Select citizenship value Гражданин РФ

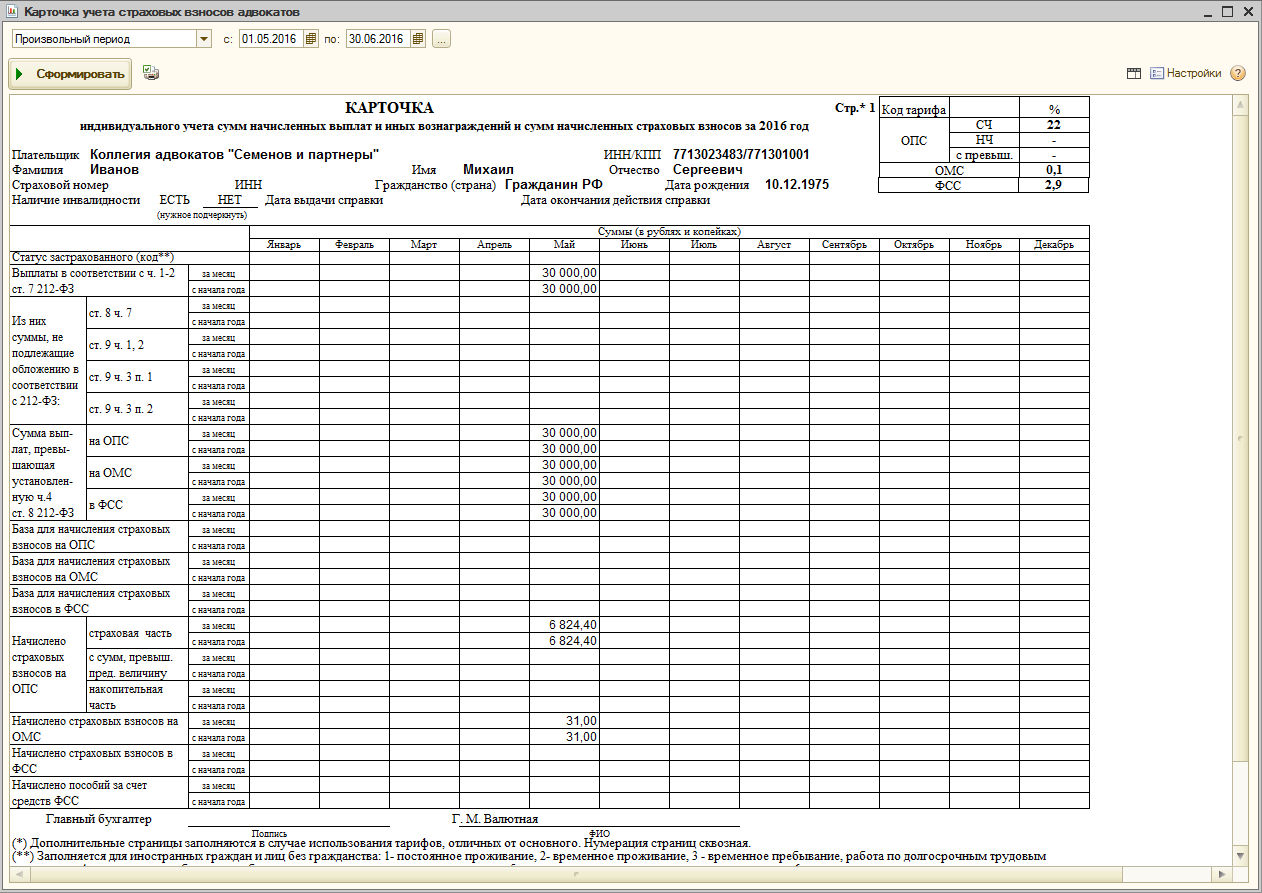553,185
